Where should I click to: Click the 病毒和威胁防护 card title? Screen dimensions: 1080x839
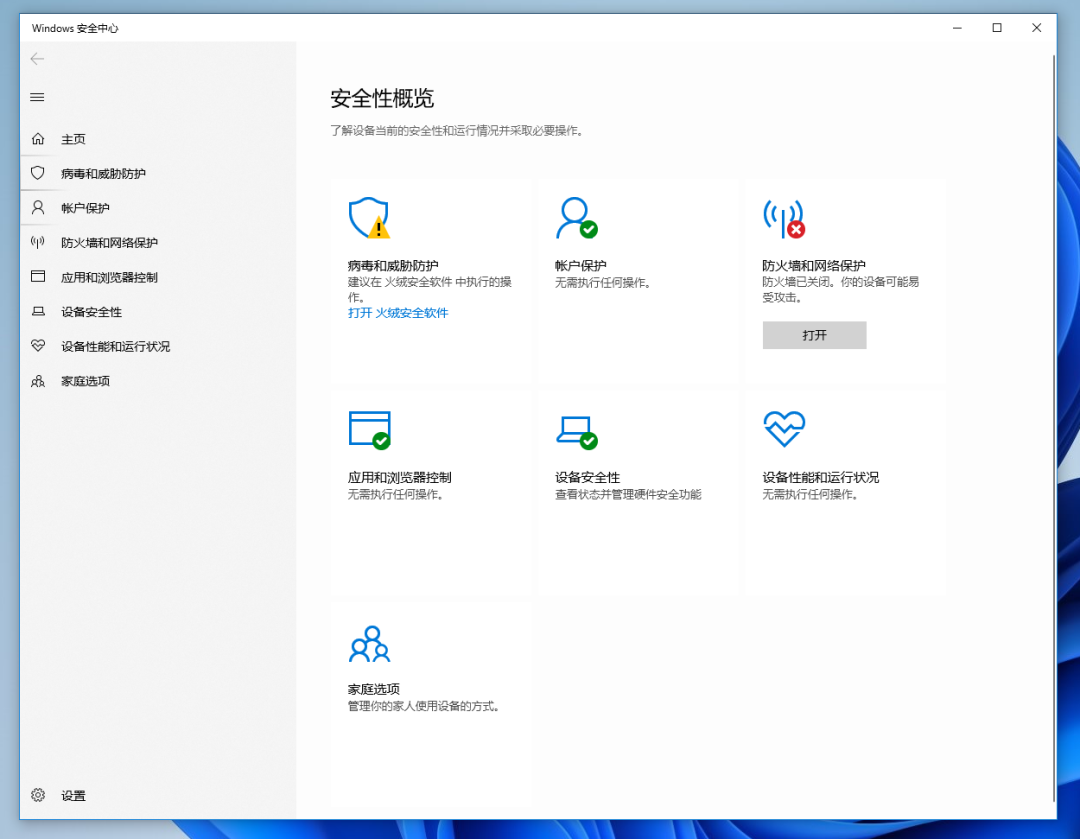point(393,265)
